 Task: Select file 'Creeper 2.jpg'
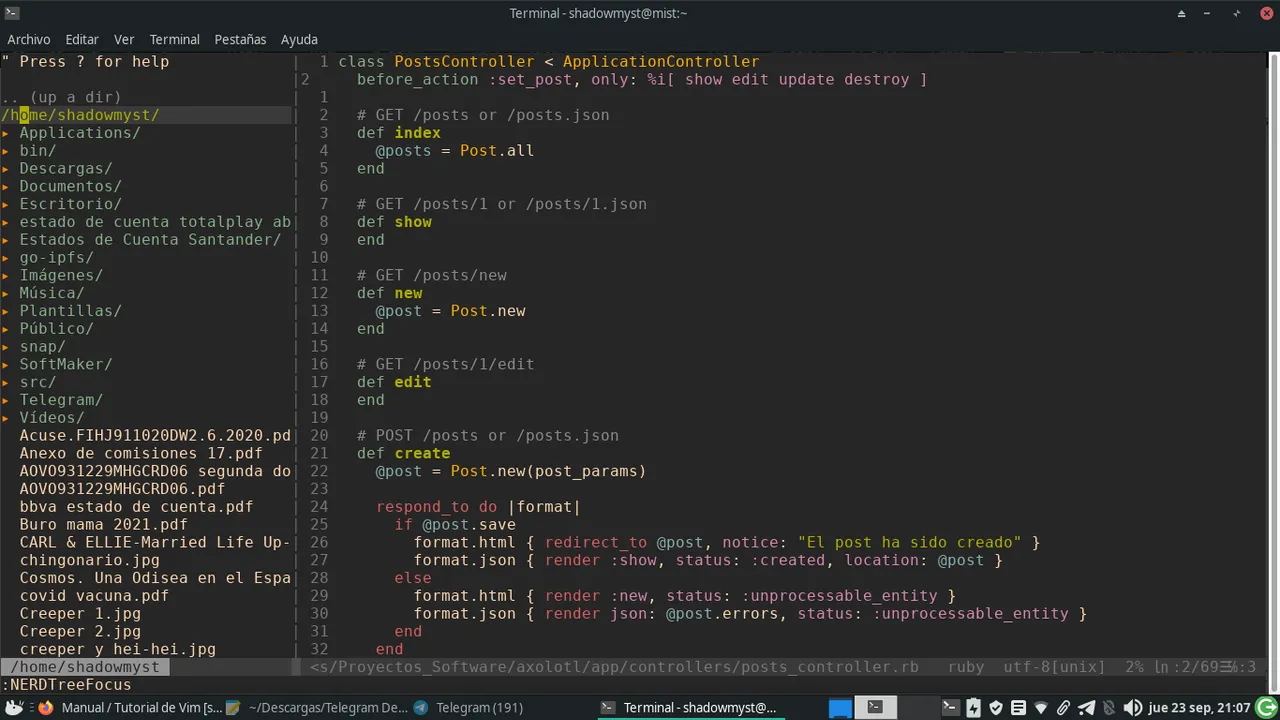coord(80,632)
